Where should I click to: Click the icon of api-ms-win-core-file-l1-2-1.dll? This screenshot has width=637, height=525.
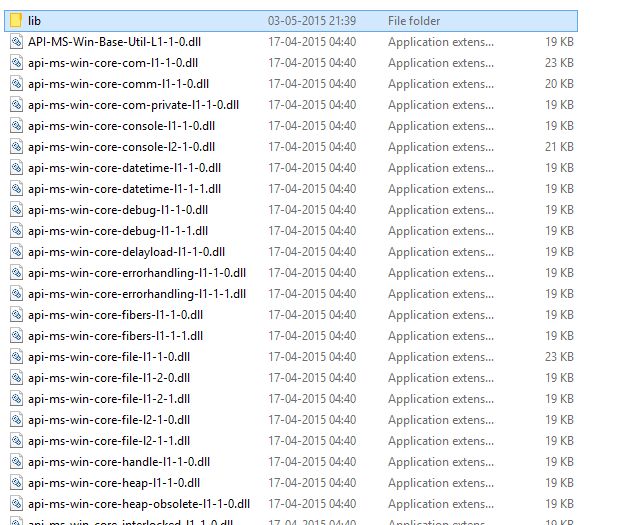[16, 399]
